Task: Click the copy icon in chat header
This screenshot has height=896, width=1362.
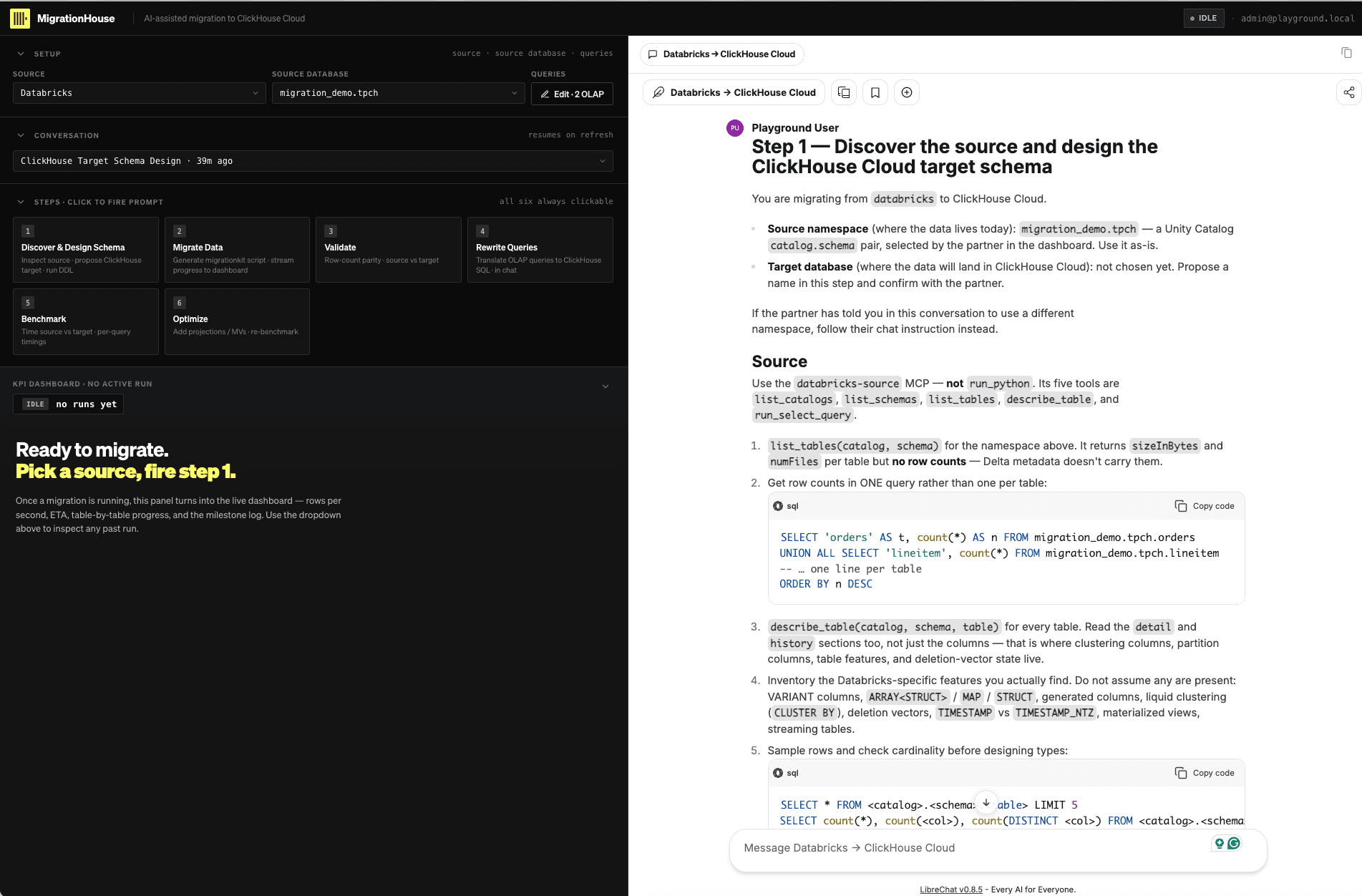Action: pyautogui.click(x=1346, y=53)
